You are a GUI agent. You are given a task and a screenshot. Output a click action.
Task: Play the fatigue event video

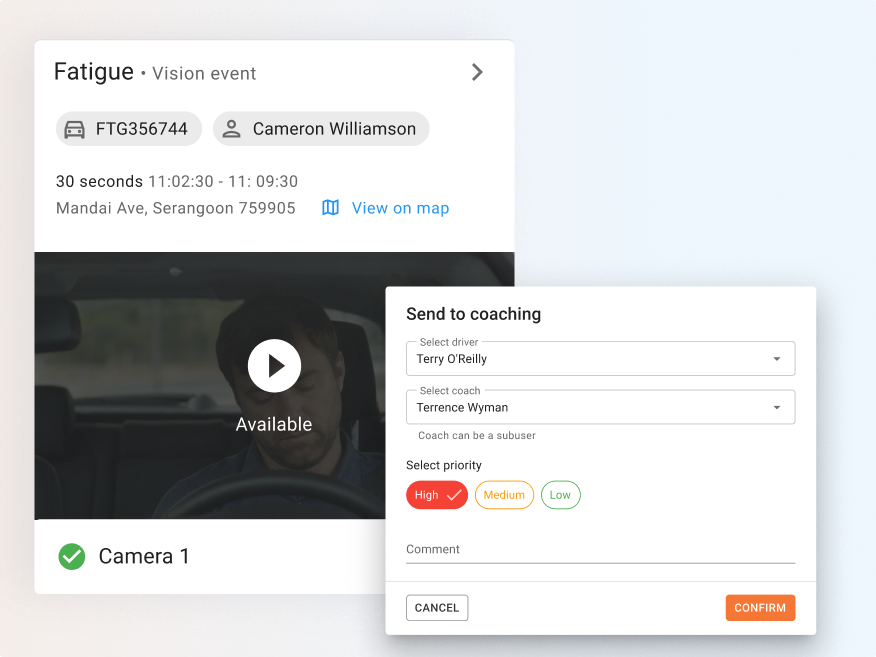pyautogui.click(x=274, y=366)
